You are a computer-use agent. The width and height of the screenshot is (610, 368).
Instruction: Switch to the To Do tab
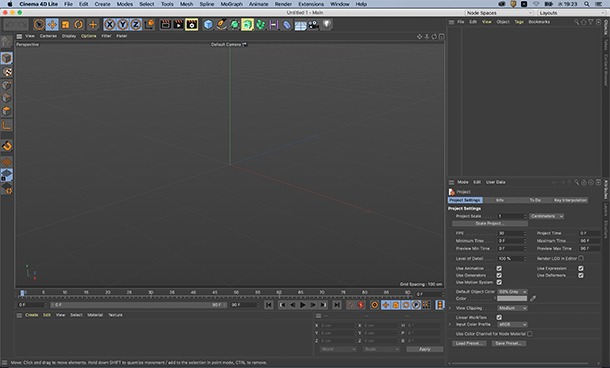point(535,200)
